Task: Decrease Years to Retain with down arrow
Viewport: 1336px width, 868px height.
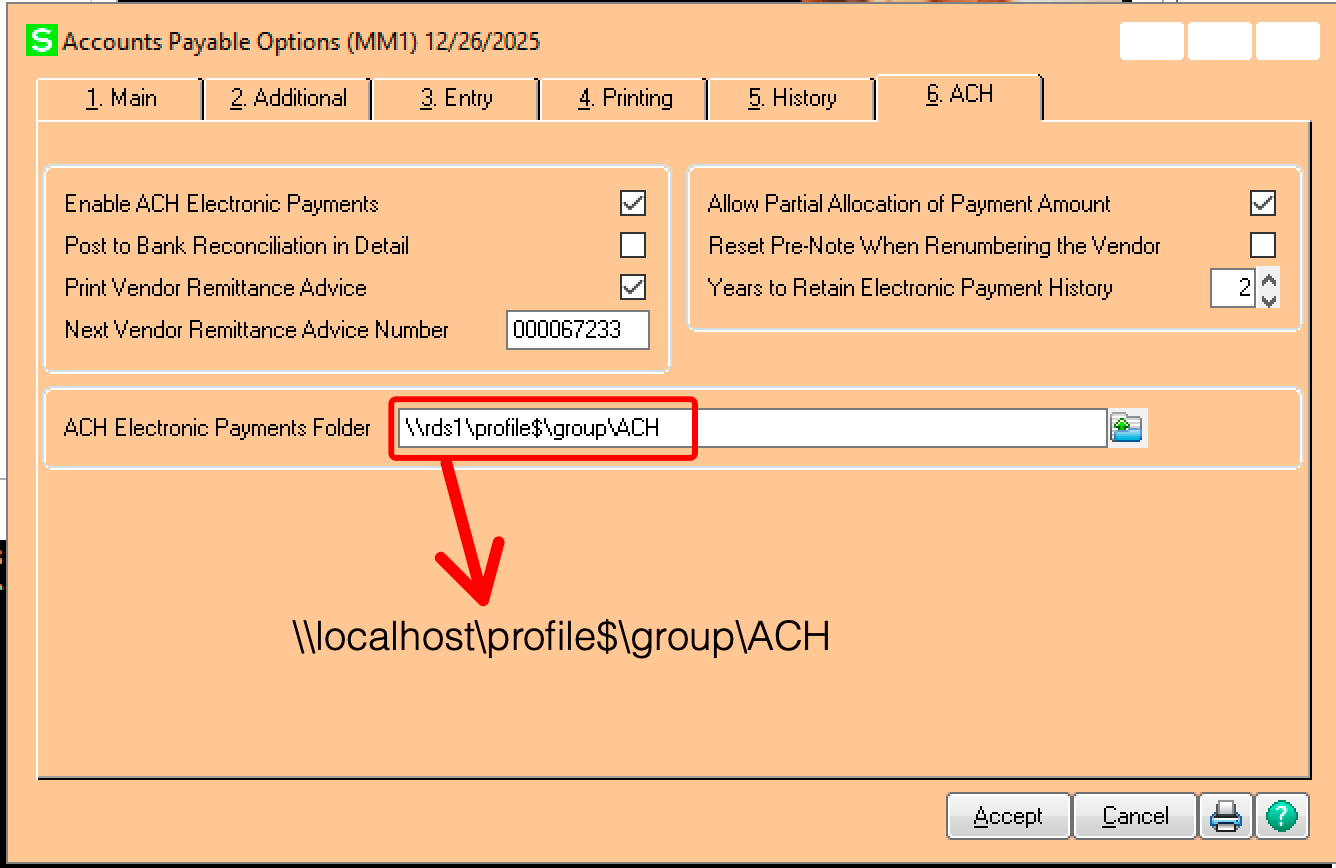Action: pos(1269,298)
